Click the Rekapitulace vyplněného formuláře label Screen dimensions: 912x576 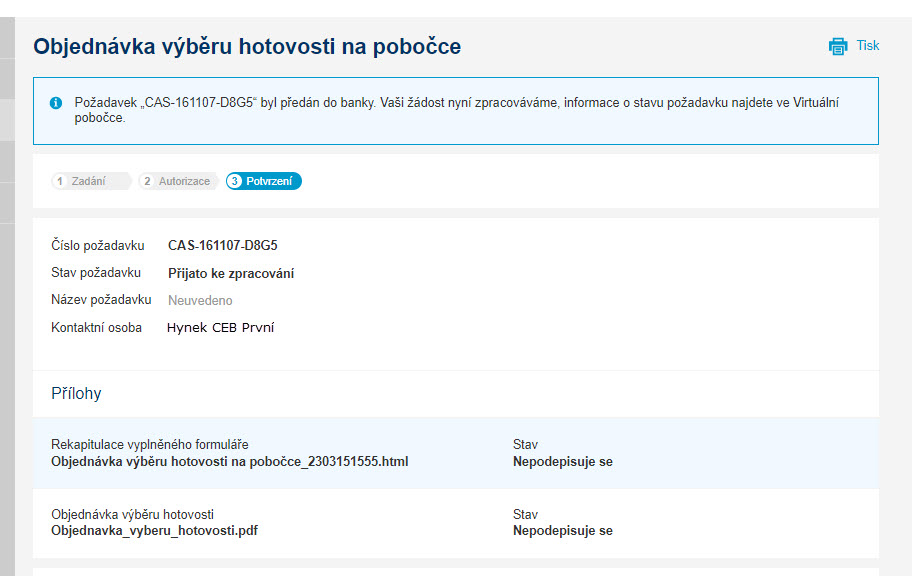click(149, 445)
